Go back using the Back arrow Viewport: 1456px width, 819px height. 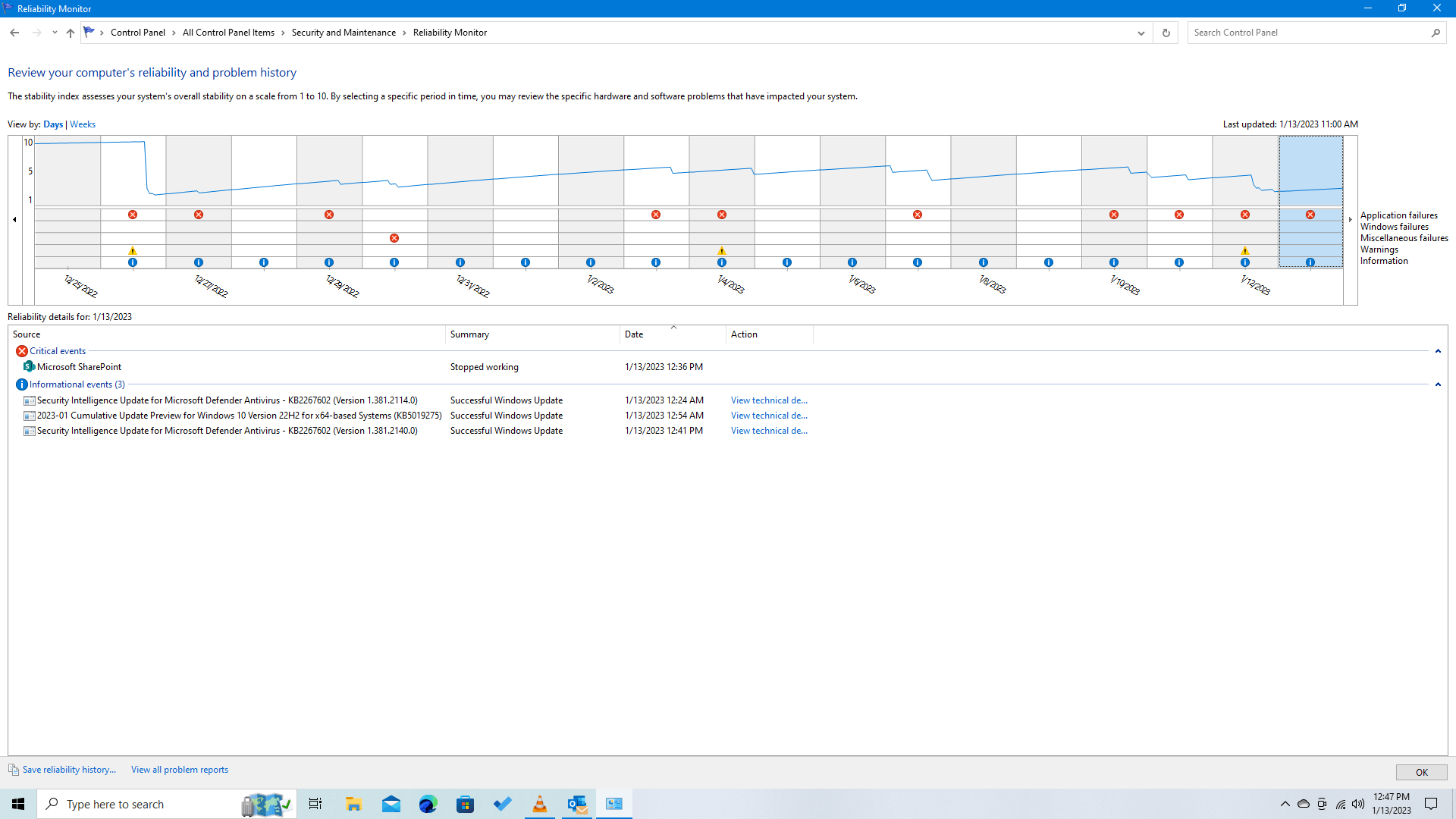point(14,33)
